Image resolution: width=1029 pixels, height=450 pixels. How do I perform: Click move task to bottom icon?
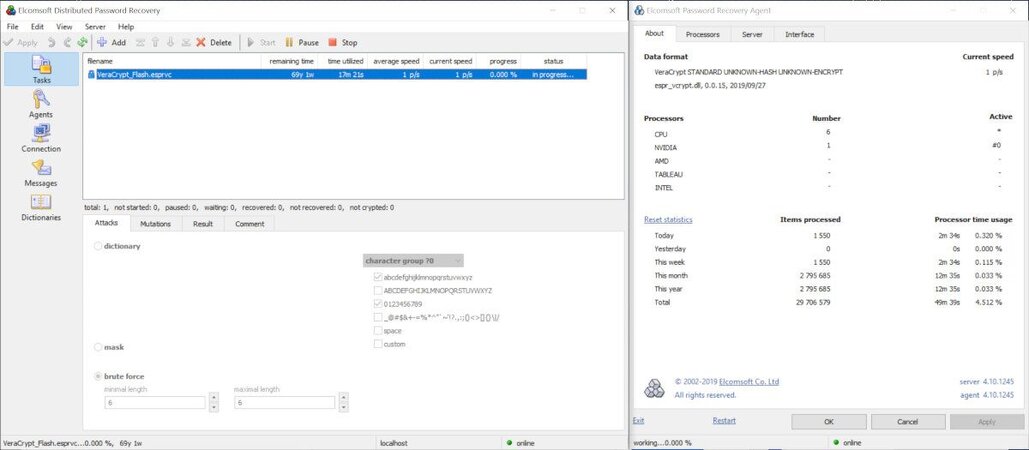186,43
